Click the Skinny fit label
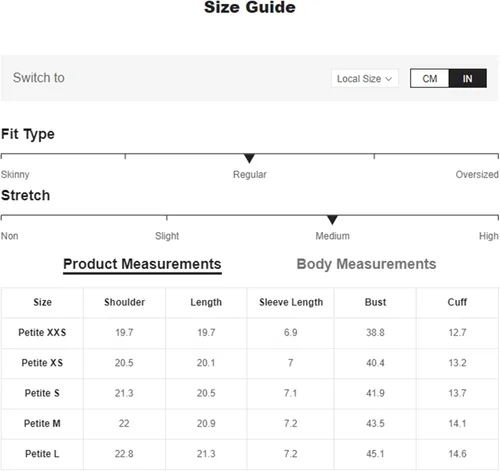Image resolution: width=500 pixels, height=471 pixels. pyautogui.click(x=15, y=174)
